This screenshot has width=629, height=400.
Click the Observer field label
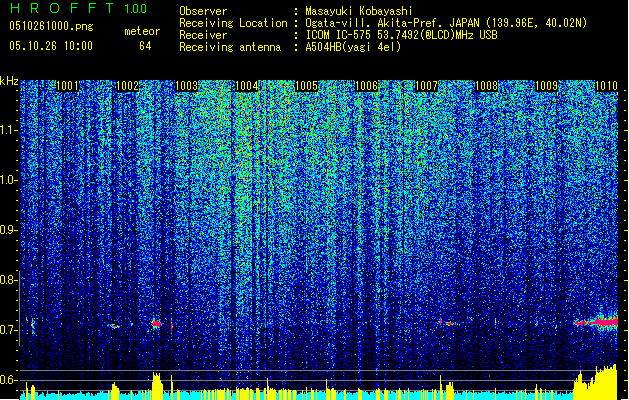pos(203,11)
